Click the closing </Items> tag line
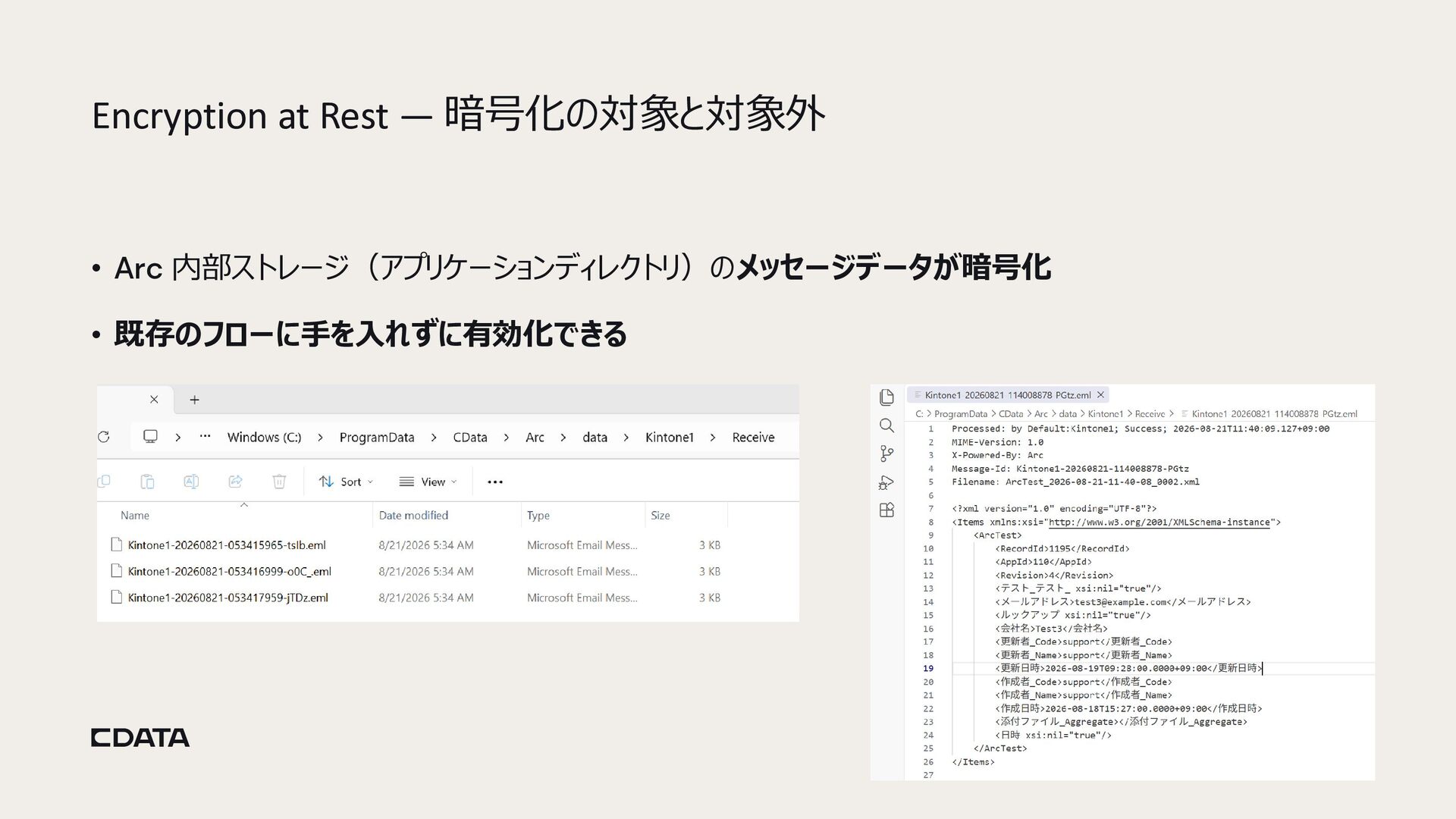Screen dimensions: 1456x819 pos(973,762)
